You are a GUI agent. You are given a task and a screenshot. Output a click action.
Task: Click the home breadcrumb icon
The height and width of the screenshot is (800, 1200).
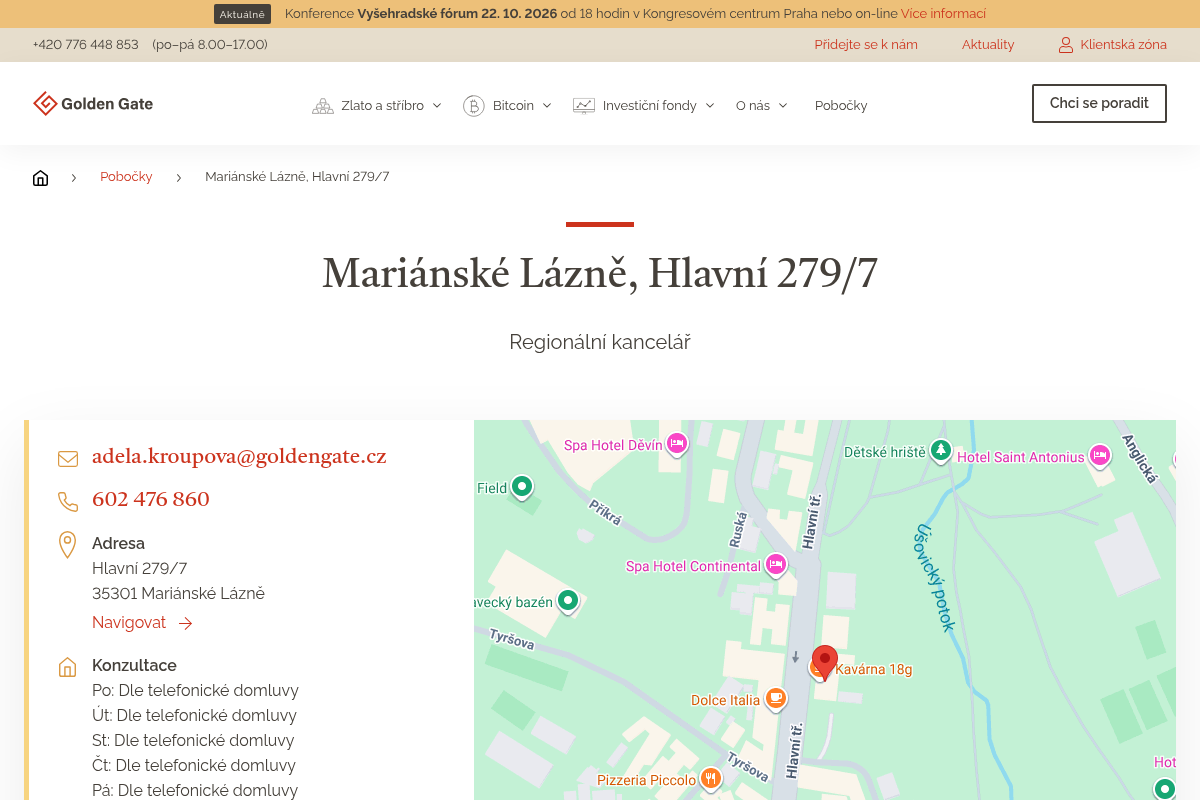[x=40, y=178]
